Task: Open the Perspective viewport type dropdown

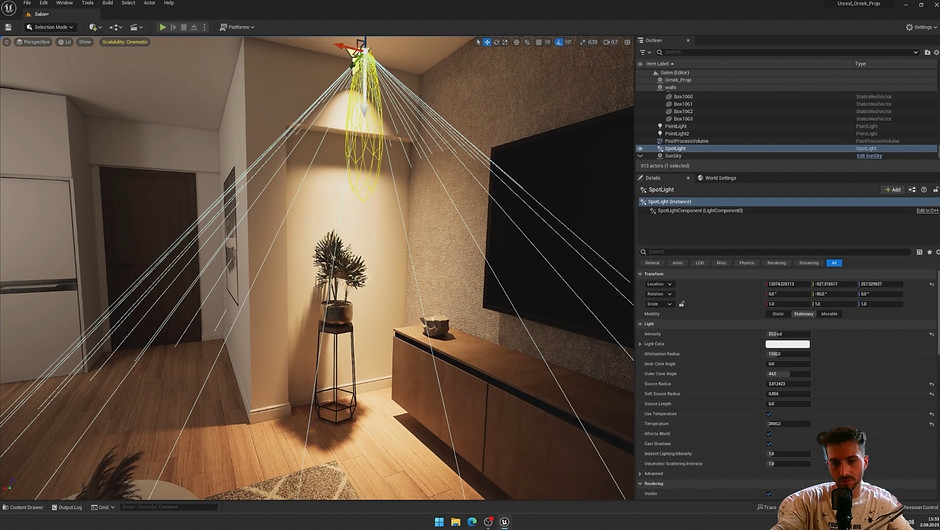Action: point(33,42)
